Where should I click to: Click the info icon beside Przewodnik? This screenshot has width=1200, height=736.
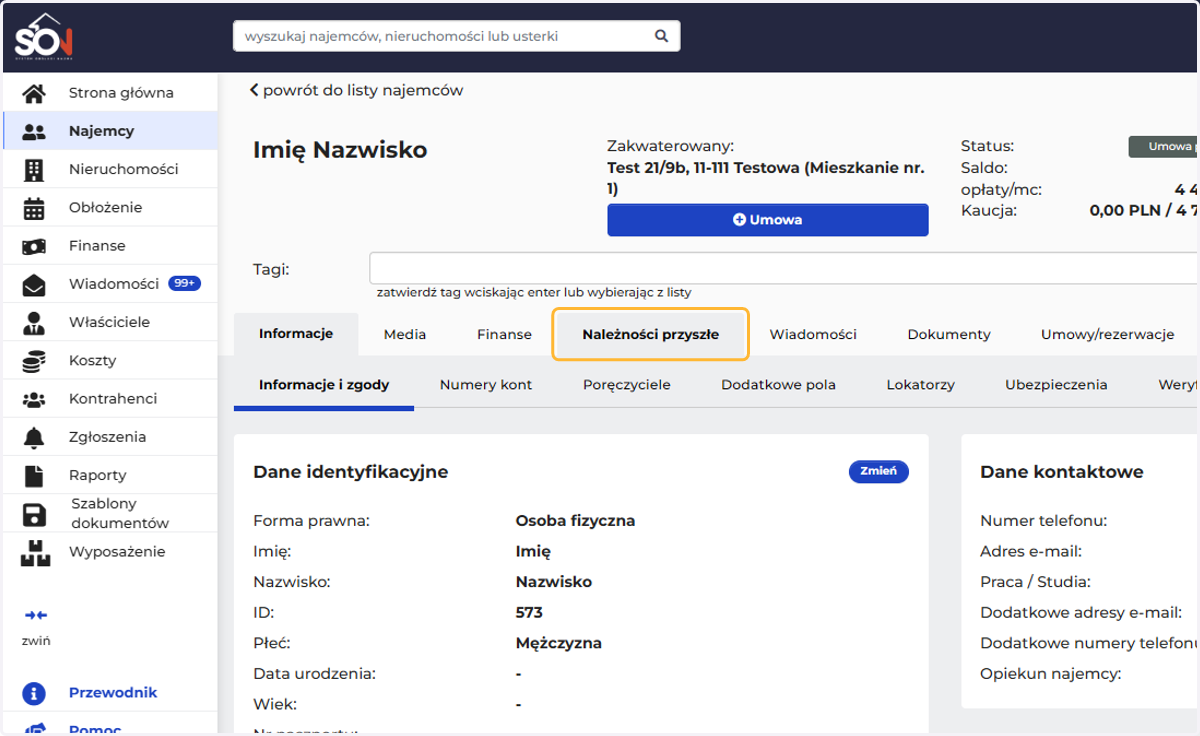click(x=34, y=693)
